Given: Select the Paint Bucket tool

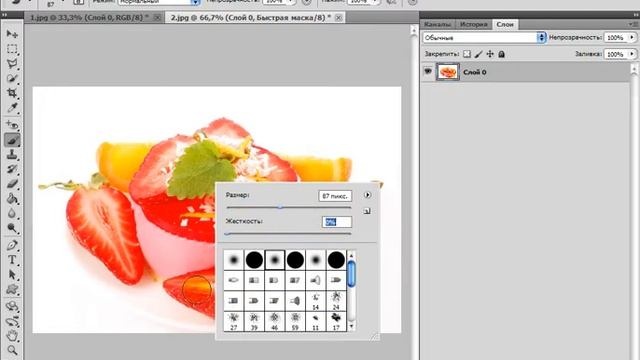Looking at the screenshot, I should coord(12,199).
